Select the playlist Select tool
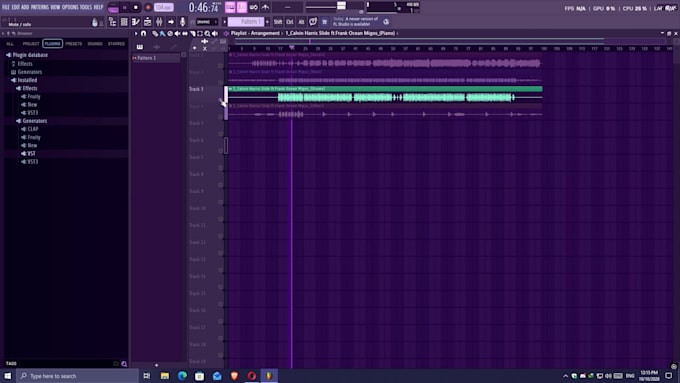 [x=199, y=33]
